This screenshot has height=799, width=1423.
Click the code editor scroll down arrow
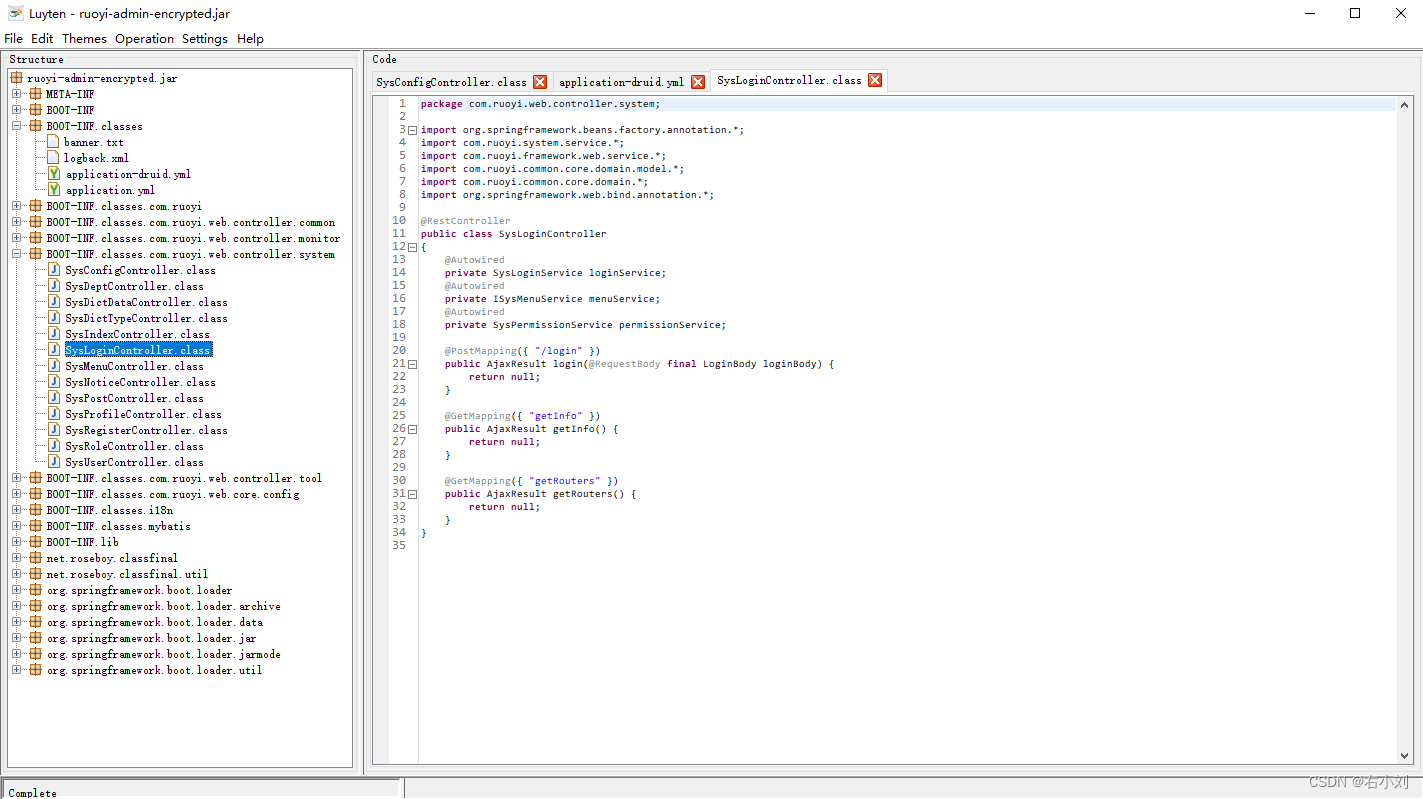pos(1405,756)
